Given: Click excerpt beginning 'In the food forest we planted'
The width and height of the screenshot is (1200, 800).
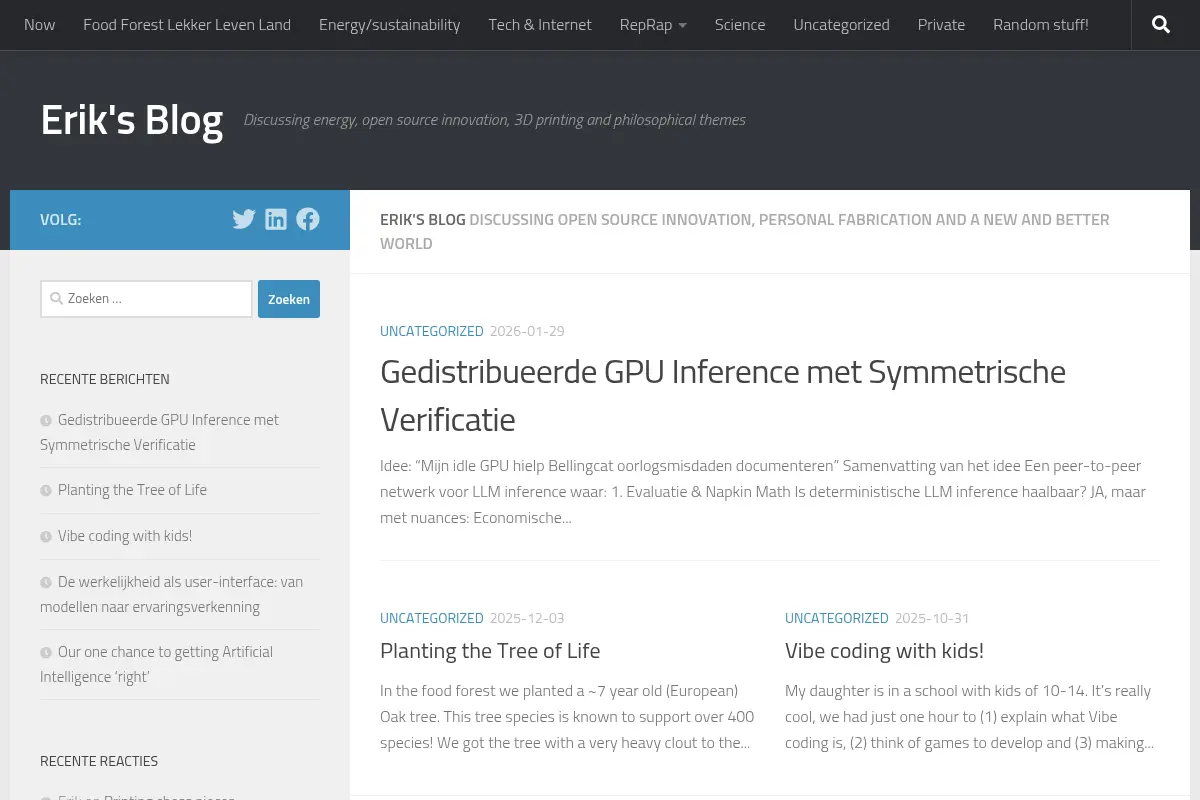Looking at the screenshot, I should (567, 717).
